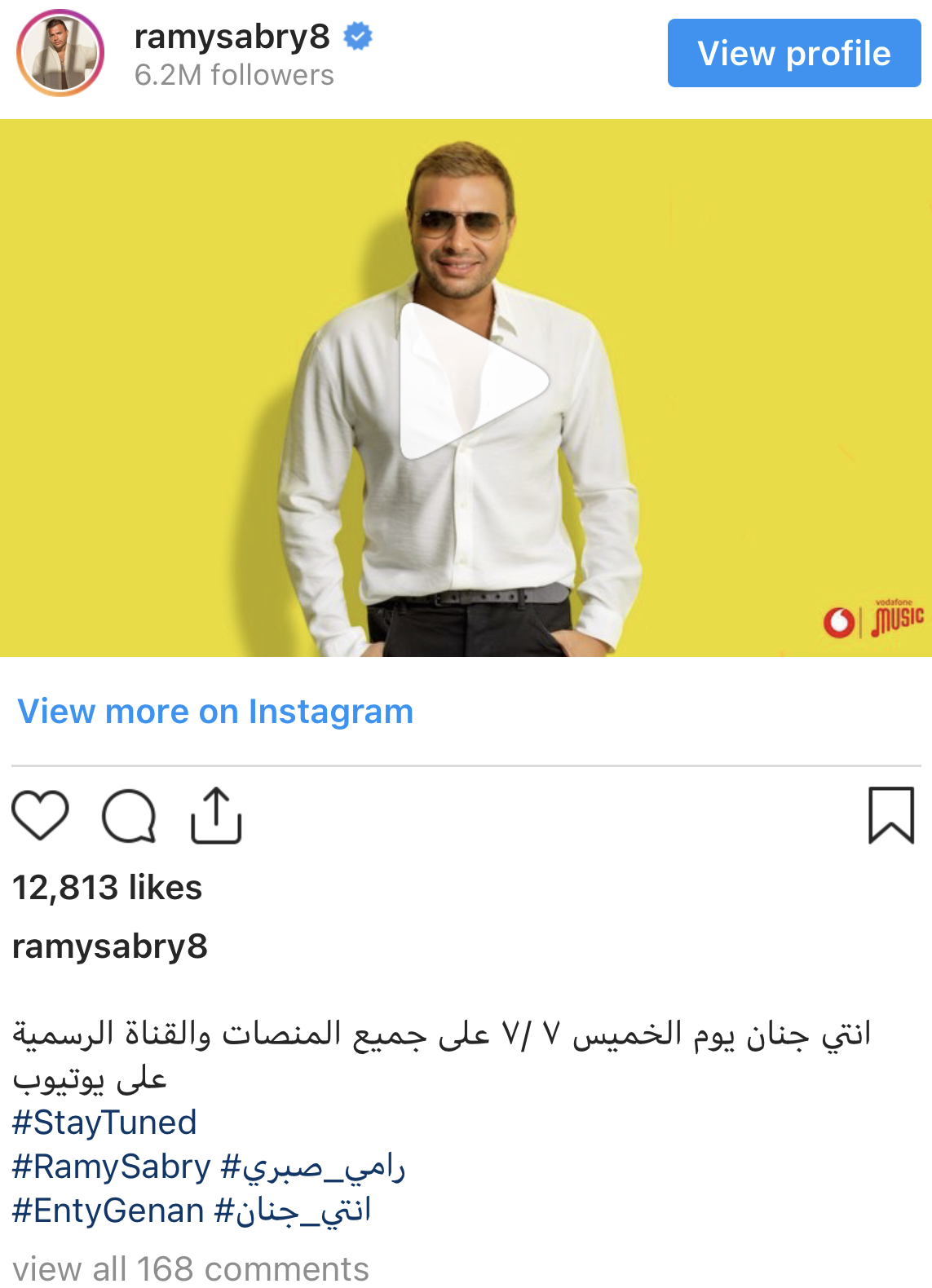Click the 6.2M followers text
This screenshot has width=932, height=1288.
coord(234,75)
